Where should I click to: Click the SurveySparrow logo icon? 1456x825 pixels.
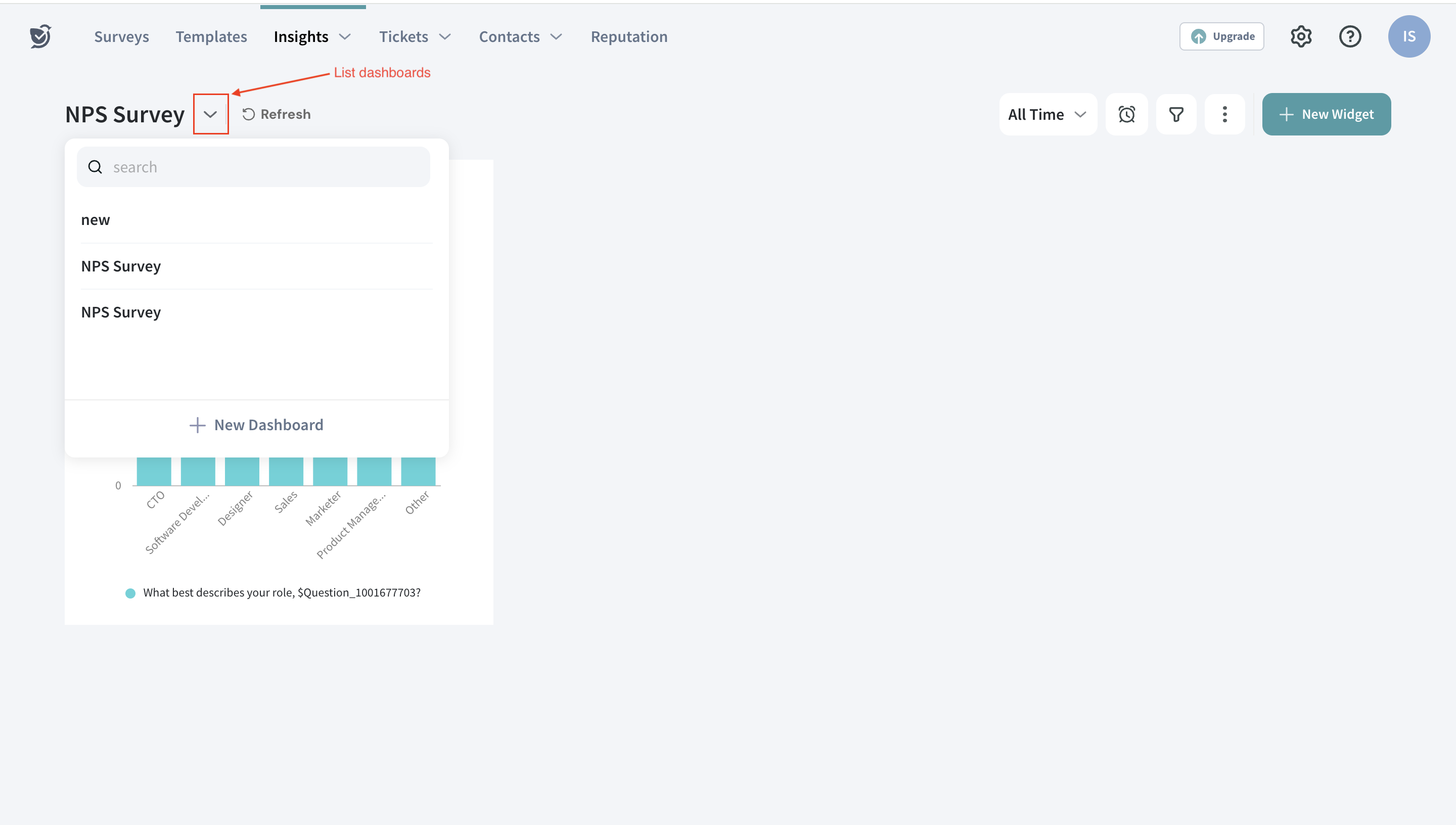coord(40,36)
